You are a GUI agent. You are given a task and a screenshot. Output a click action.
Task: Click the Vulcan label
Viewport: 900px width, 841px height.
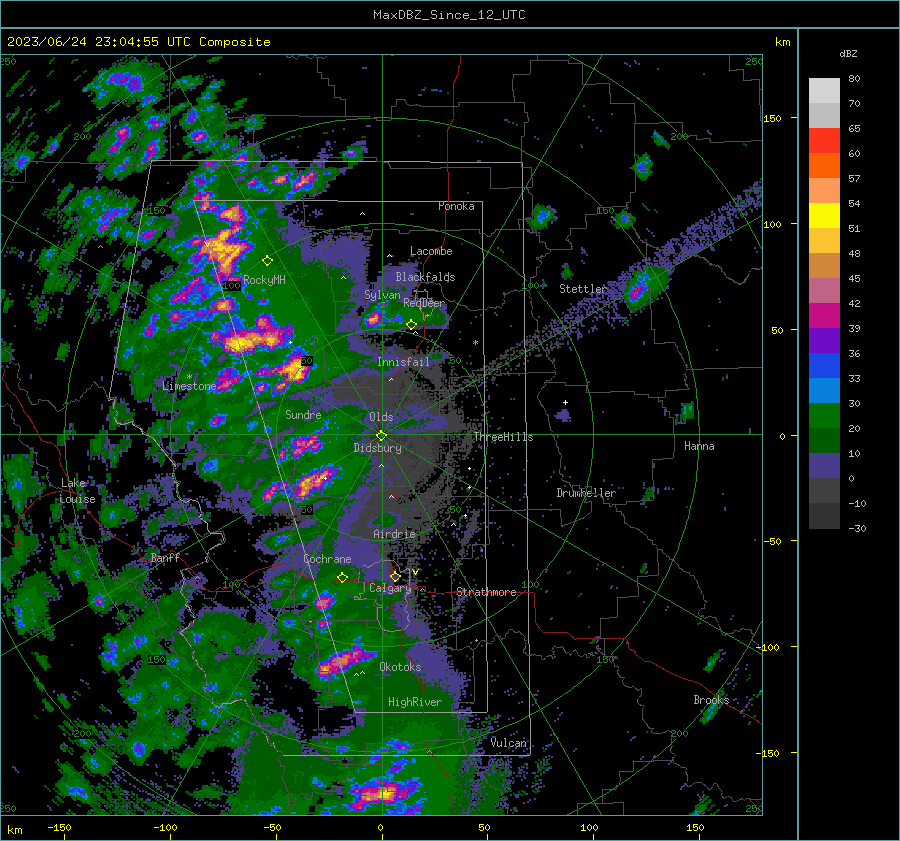coord(508,743)
